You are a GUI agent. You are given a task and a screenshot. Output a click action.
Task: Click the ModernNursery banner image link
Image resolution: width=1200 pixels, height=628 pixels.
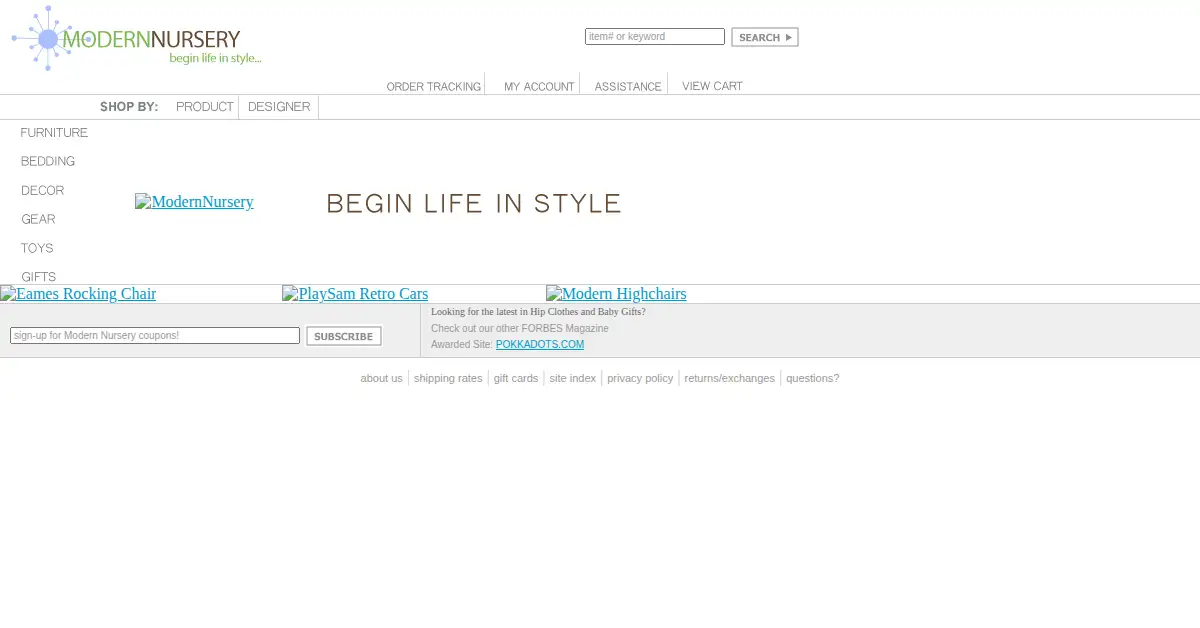(x=194, y=202)
